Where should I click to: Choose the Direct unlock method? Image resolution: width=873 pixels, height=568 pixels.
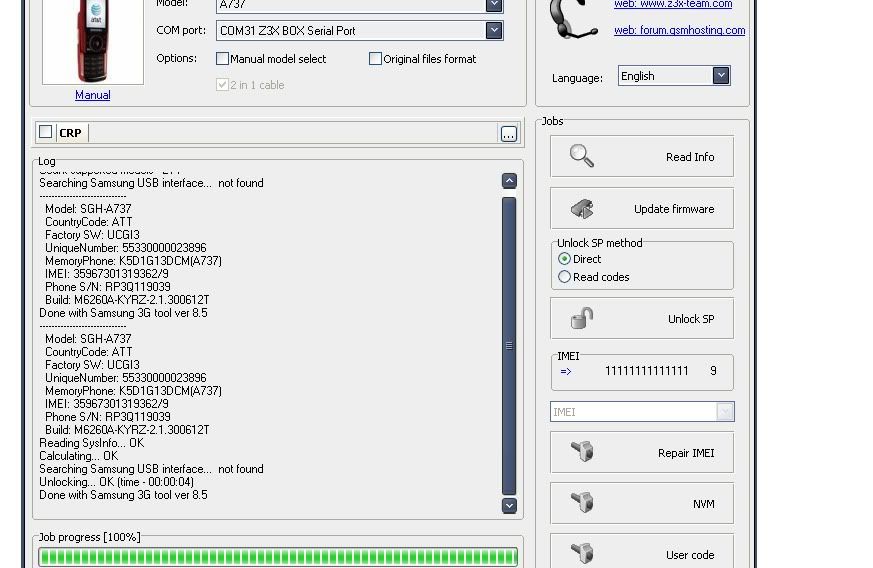565,259
